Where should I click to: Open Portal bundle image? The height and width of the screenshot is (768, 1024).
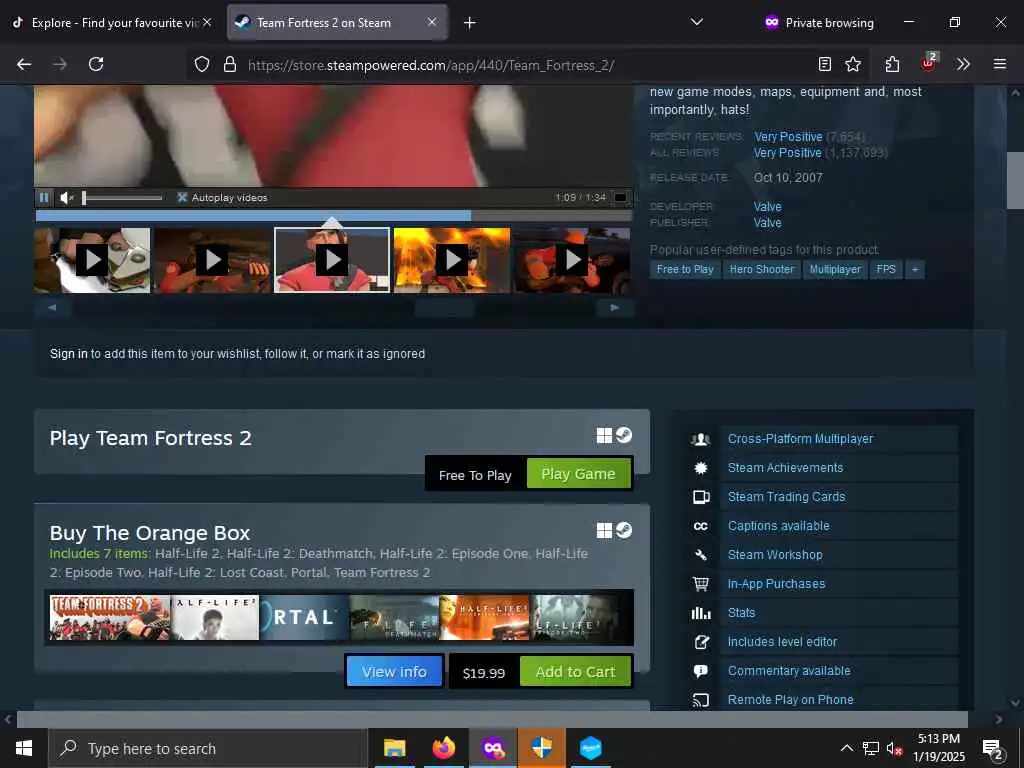coord(304,617)
